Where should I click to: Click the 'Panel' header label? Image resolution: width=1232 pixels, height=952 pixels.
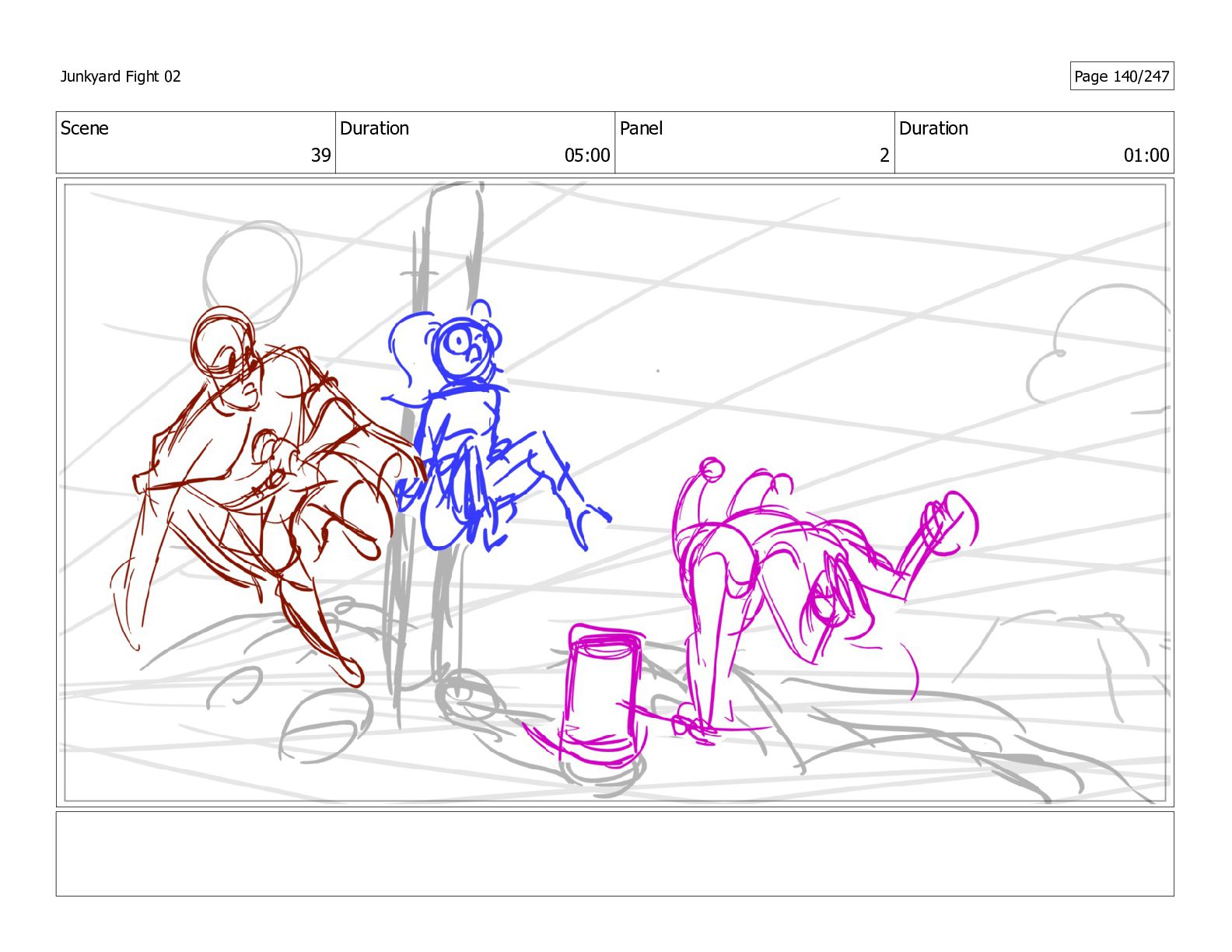point(641,128)
